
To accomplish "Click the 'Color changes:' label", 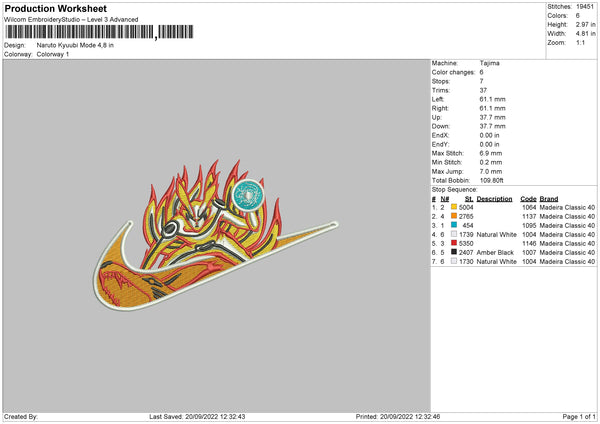I will point(453,72).
